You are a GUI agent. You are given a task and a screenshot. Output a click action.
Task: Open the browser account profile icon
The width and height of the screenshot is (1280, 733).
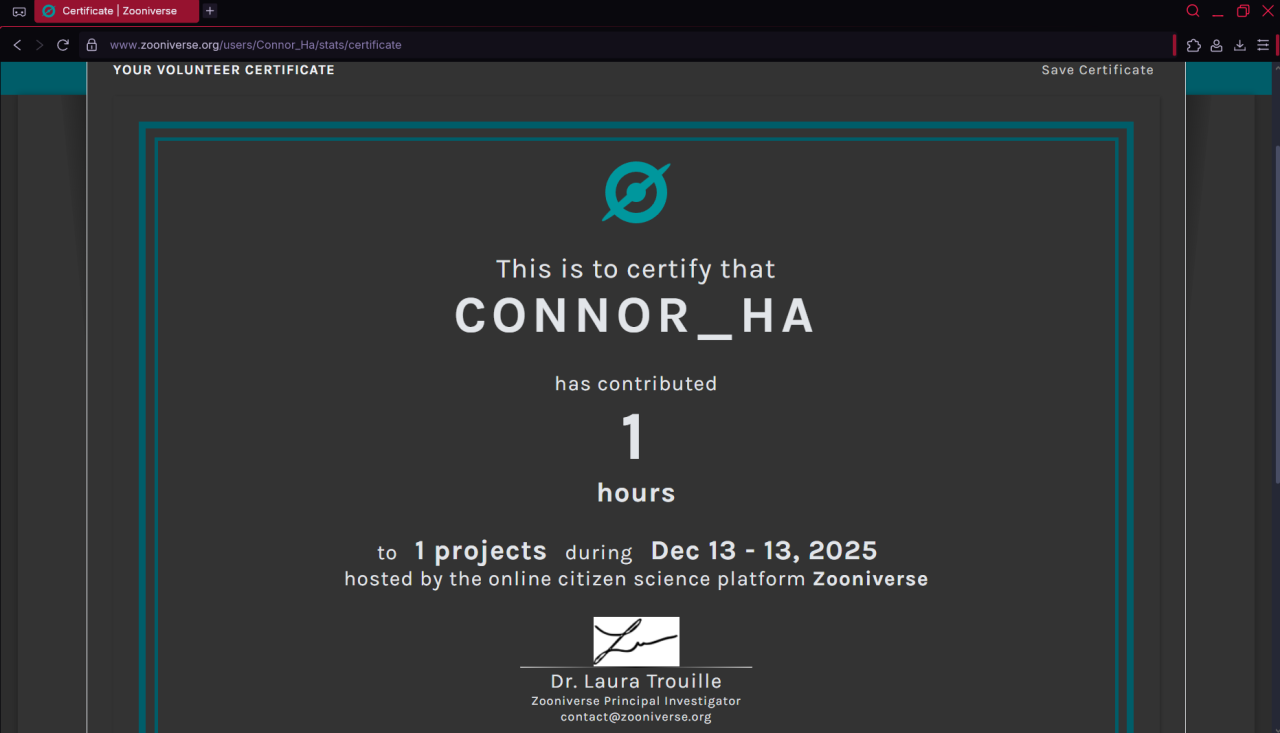coord(1217,45)
